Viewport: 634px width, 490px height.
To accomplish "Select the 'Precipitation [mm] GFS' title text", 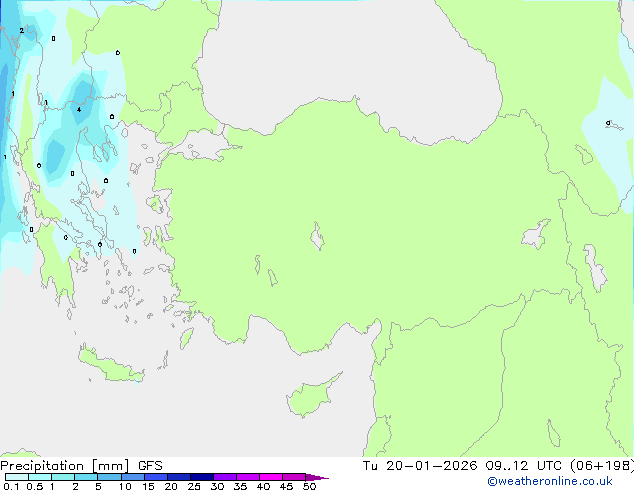I will click(81, 466).
